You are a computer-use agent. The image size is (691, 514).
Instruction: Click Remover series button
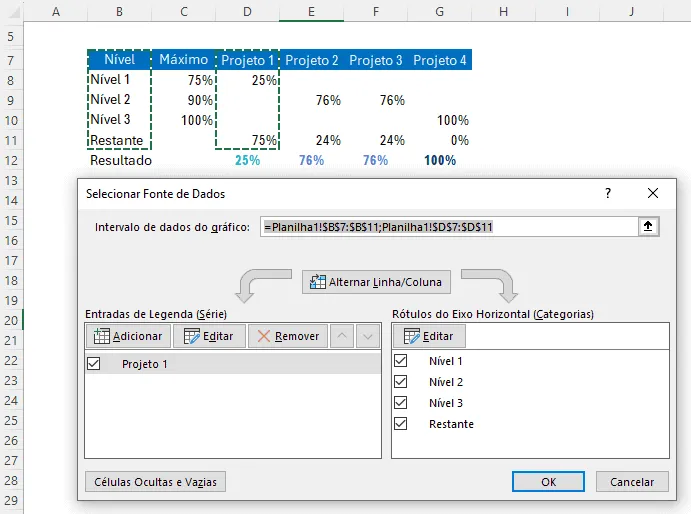tap(288, 336)
